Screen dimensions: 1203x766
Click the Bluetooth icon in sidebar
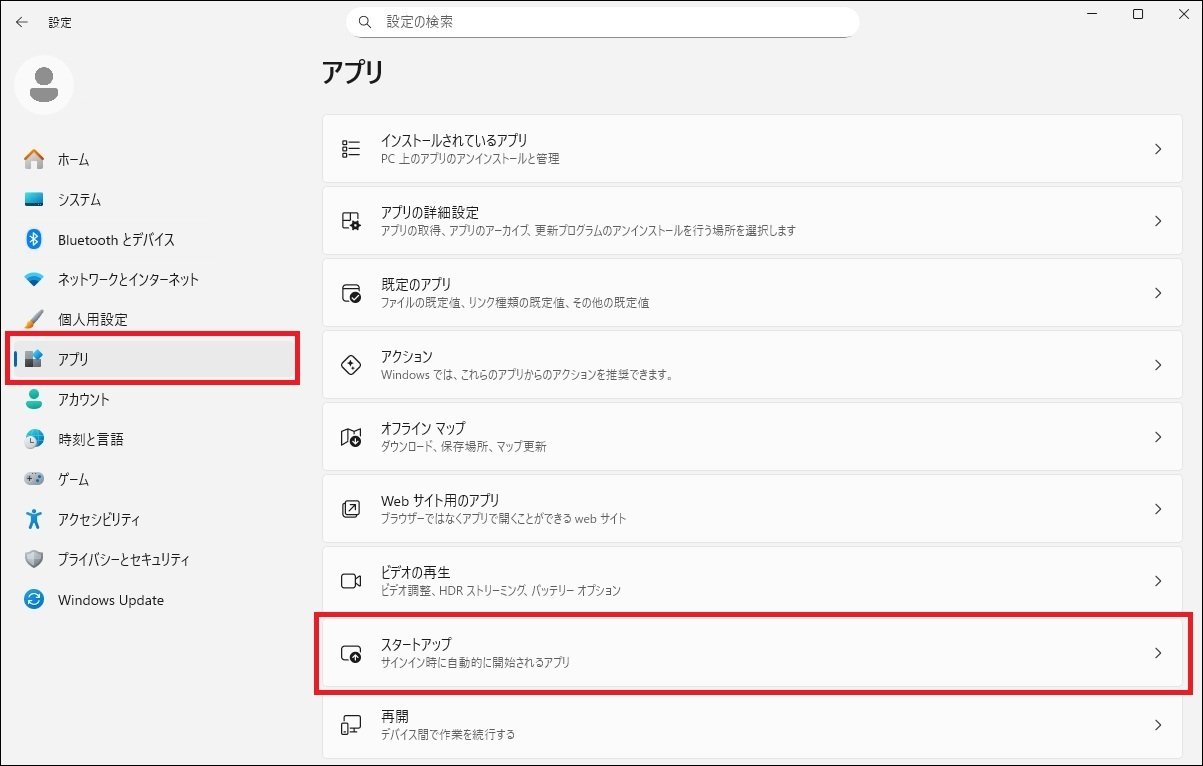pyautogui.click(x=34, y=239)
